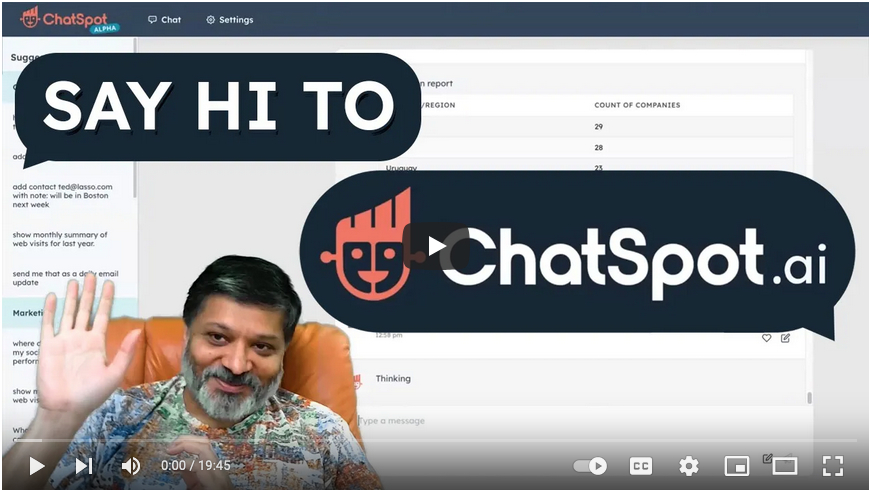The image size is (869, 490).
Task: Toggle the autoplay switch
Action: click(590, 466)
